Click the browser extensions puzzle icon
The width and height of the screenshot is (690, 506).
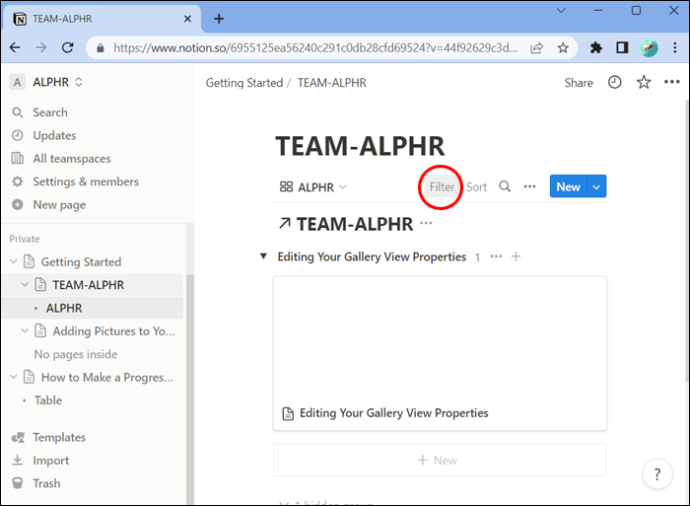click(x=596, y=48)
